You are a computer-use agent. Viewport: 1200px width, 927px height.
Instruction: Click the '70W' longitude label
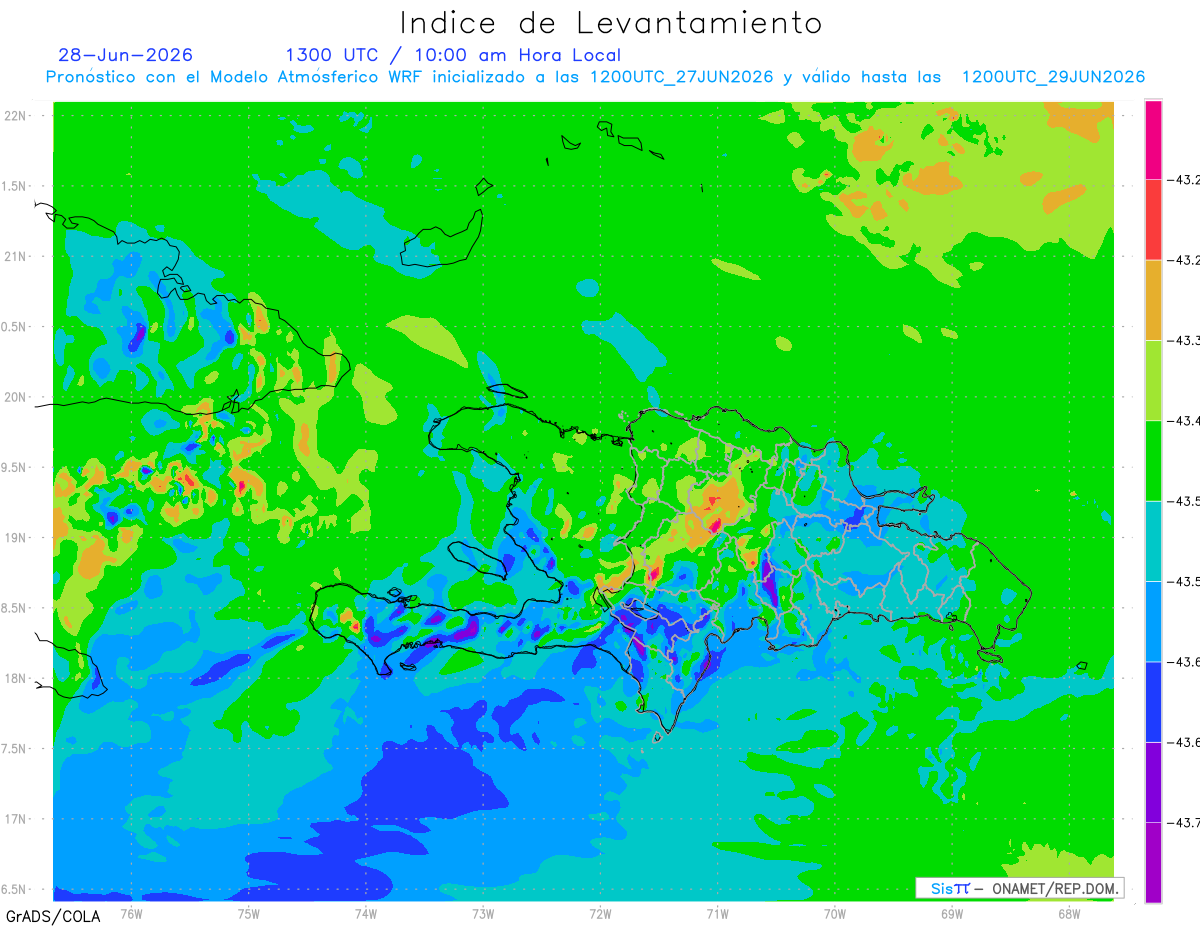pyautogui.click(x=834, y=913)
